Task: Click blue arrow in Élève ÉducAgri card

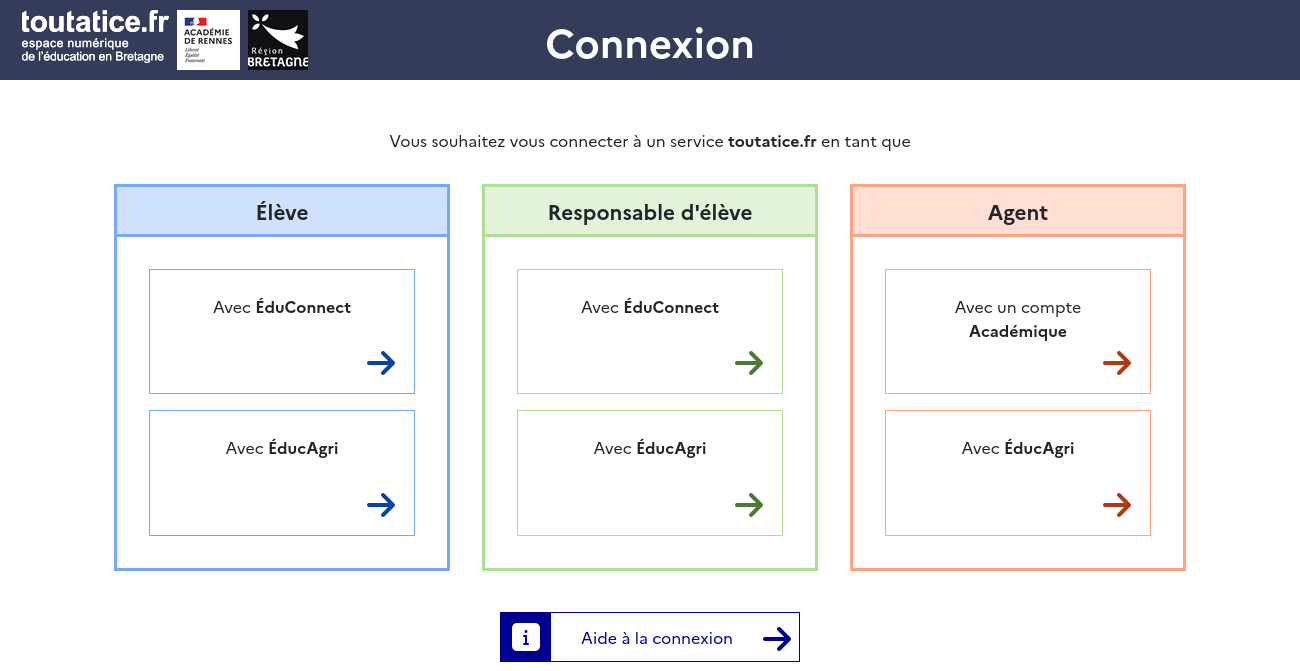Action: [381, 505]
